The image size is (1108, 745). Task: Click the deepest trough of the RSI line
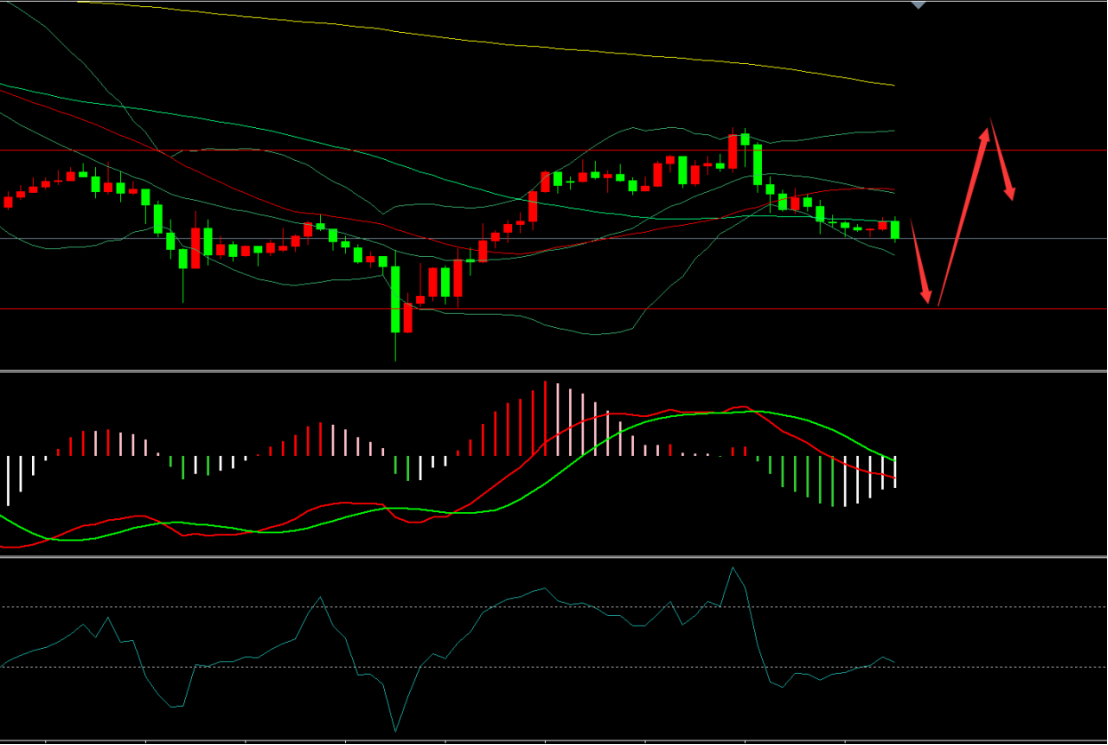coord(395,730)
